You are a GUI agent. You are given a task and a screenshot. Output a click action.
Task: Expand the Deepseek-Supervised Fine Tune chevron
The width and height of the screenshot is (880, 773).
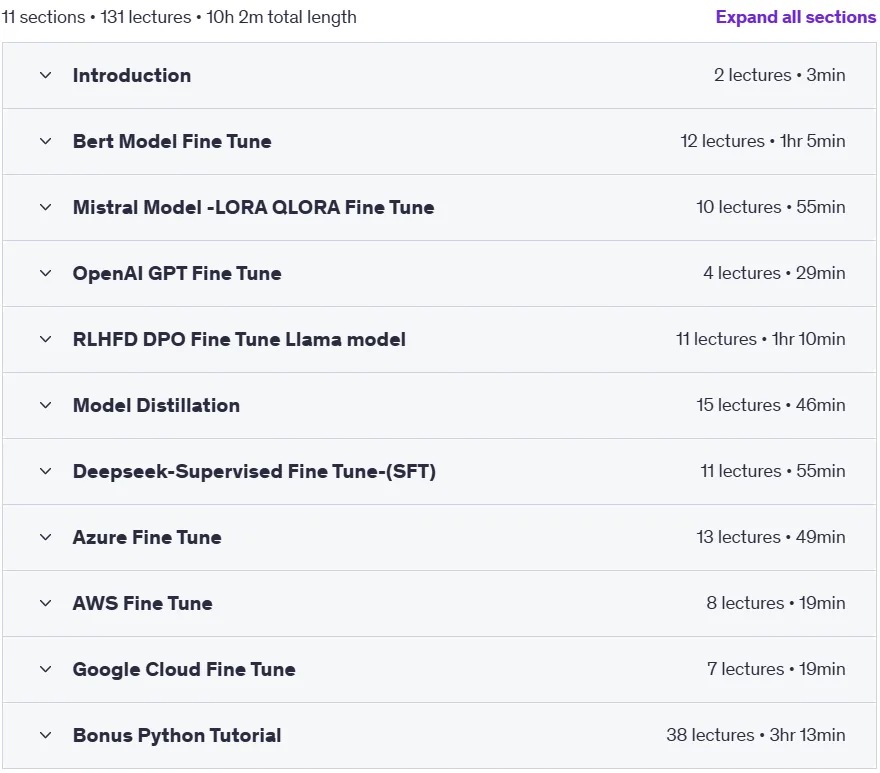pos(45,471)
